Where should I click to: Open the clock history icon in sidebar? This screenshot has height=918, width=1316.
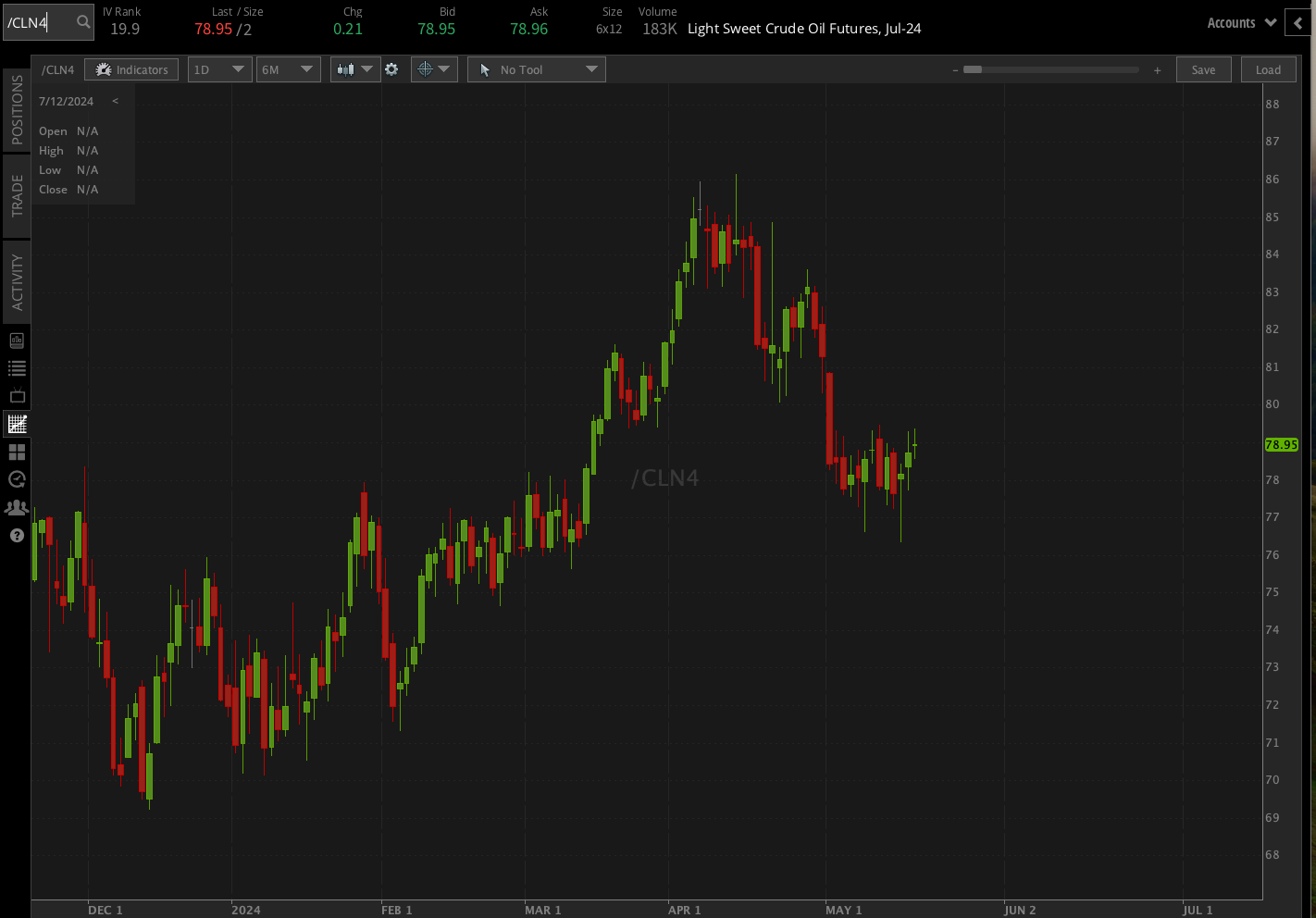pos(17,479)
